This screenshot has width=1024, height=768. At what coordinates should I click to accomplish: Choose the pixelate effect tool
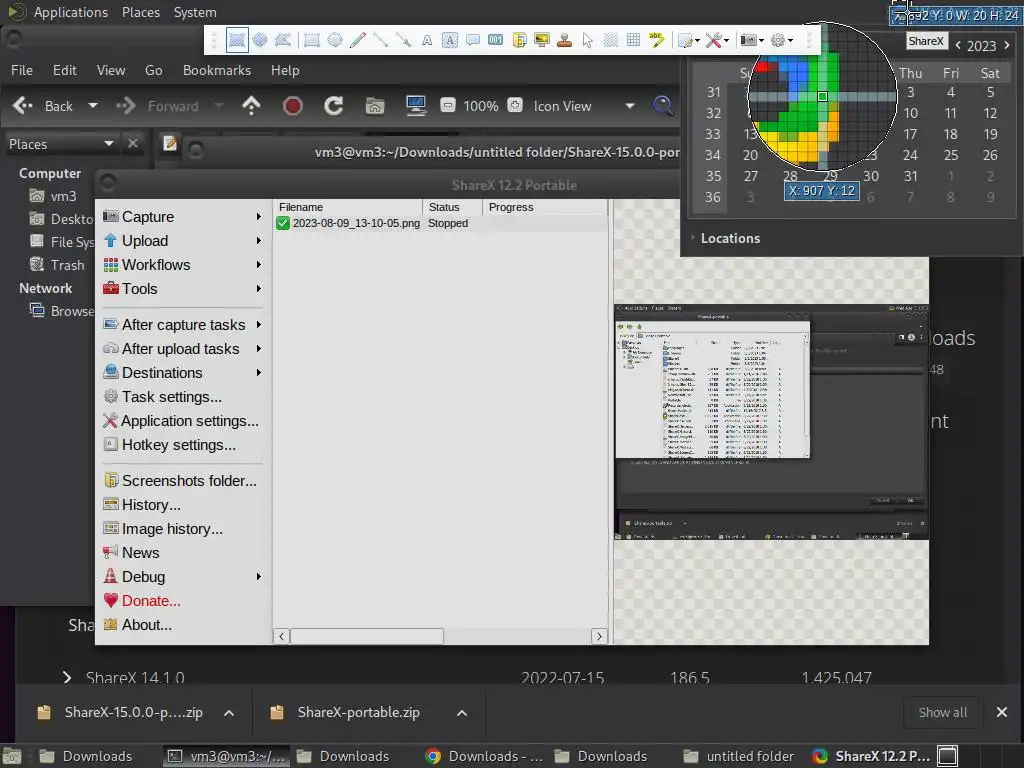633,40
